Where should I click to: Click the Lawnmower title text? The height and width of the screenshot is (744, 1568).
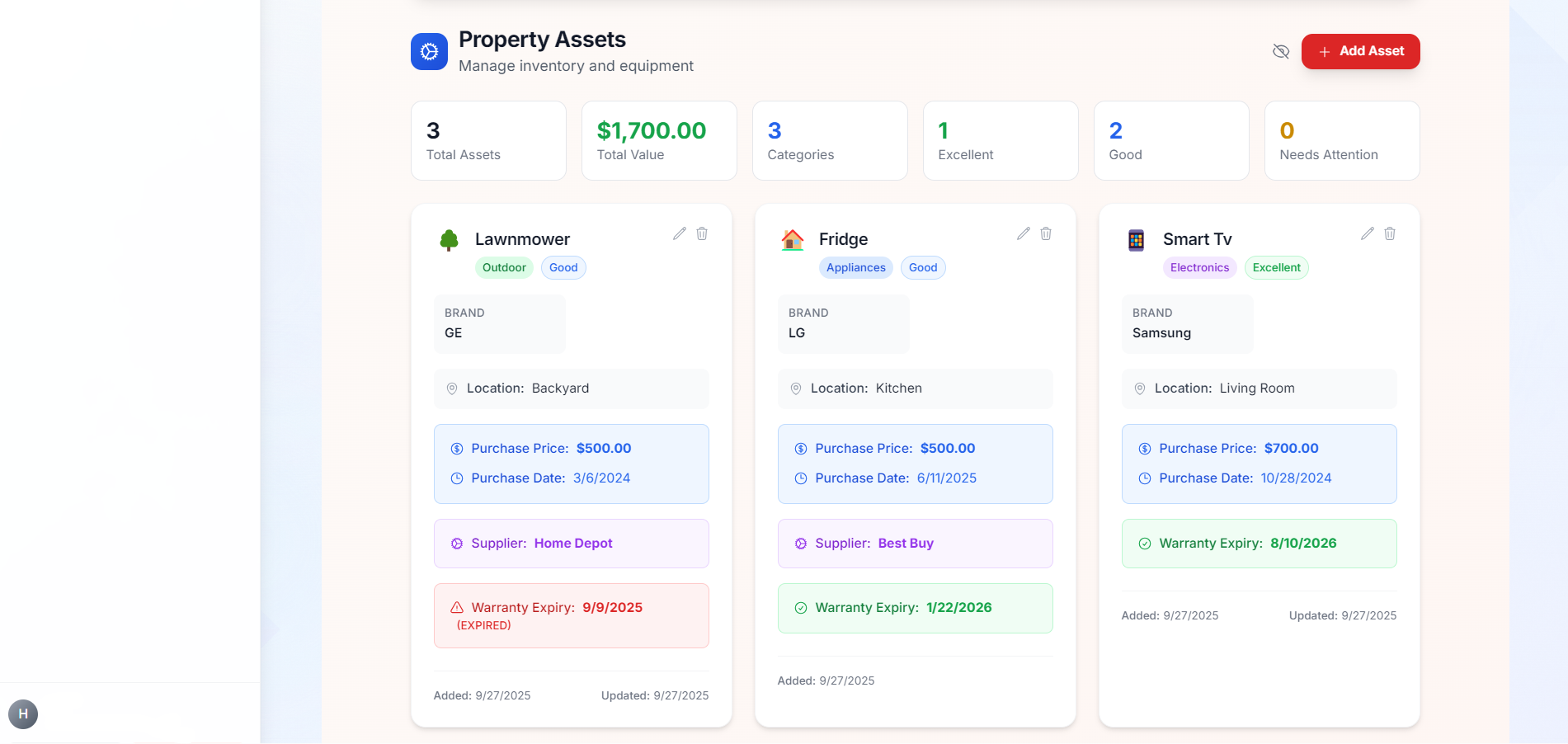522,239
